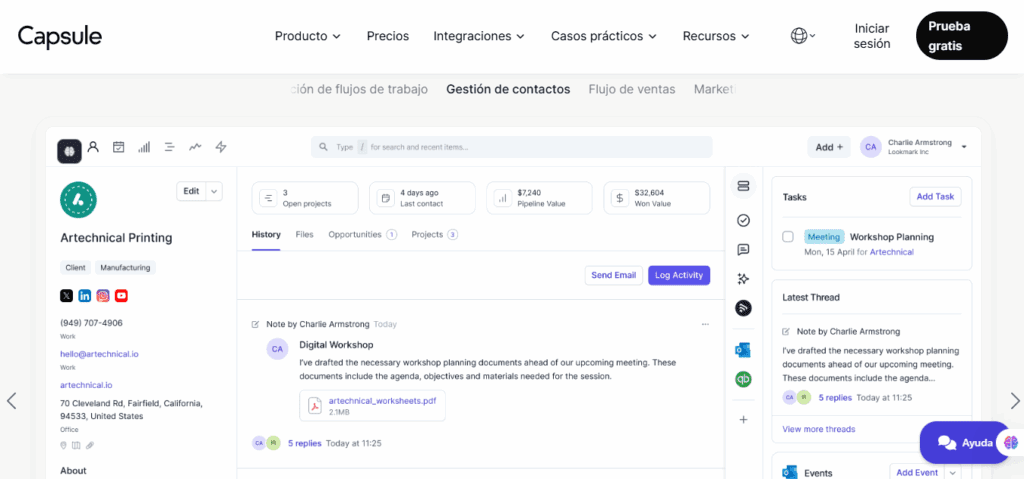Open the comments chat sidebar icon
1024x479 pixels.
coord(743,250)
